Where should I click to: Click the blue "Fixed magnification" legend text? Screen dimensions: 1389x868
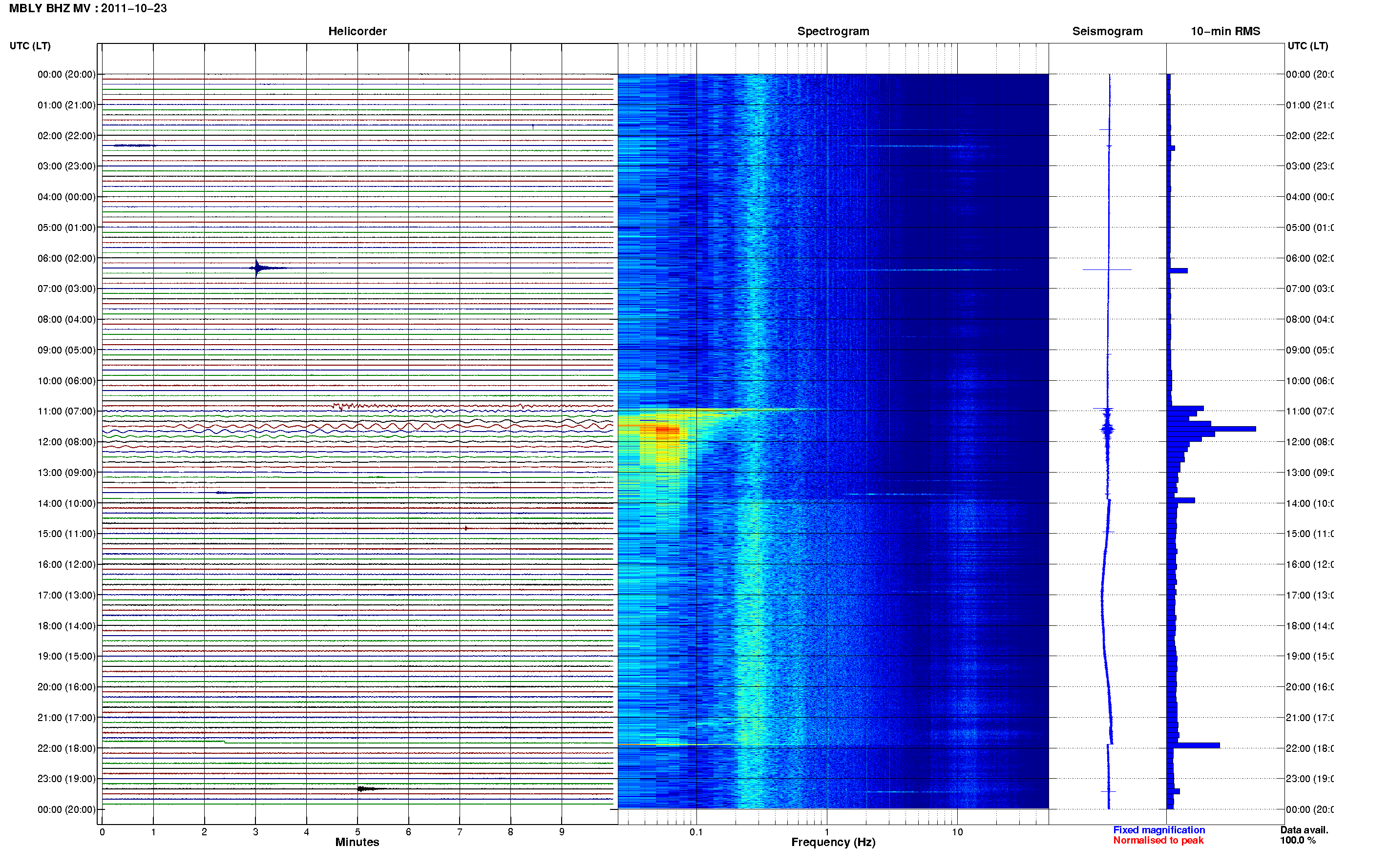click(1159, 830)
